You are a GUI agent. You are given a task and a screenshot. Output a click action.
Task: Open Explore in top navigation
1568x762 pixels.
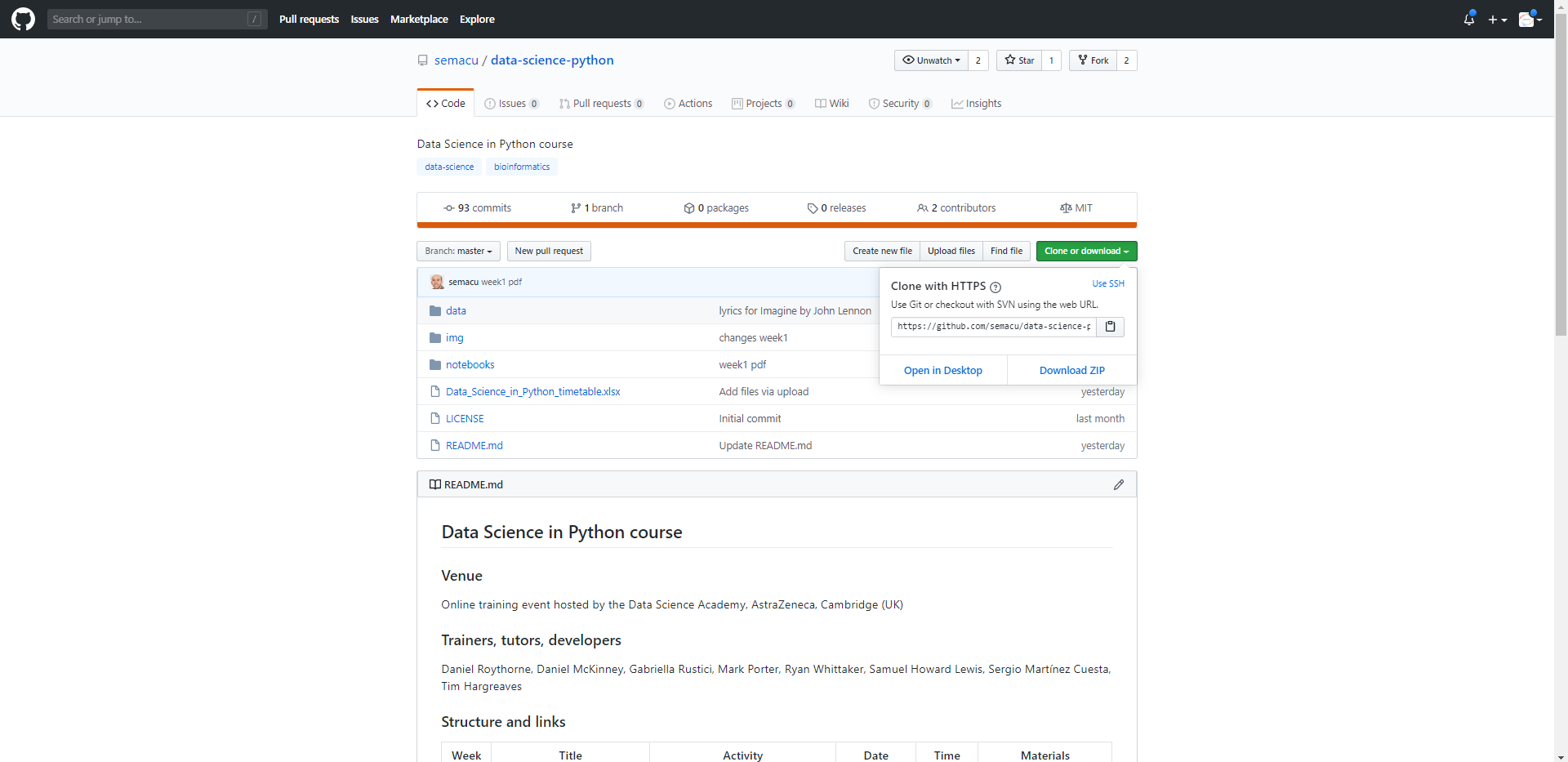[x=477, y=19]
